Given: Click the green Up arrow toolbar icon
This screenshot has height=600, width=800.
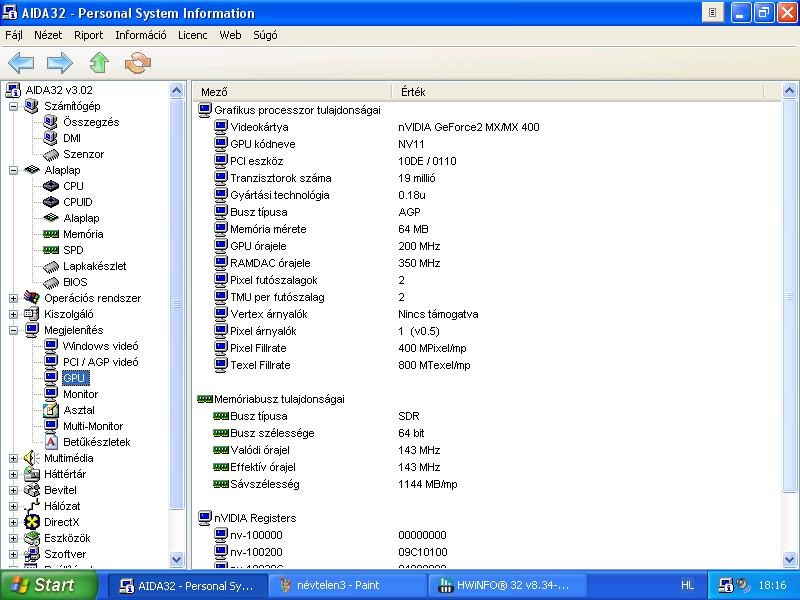Looking at the screenshot, I should tap(99, 63).
